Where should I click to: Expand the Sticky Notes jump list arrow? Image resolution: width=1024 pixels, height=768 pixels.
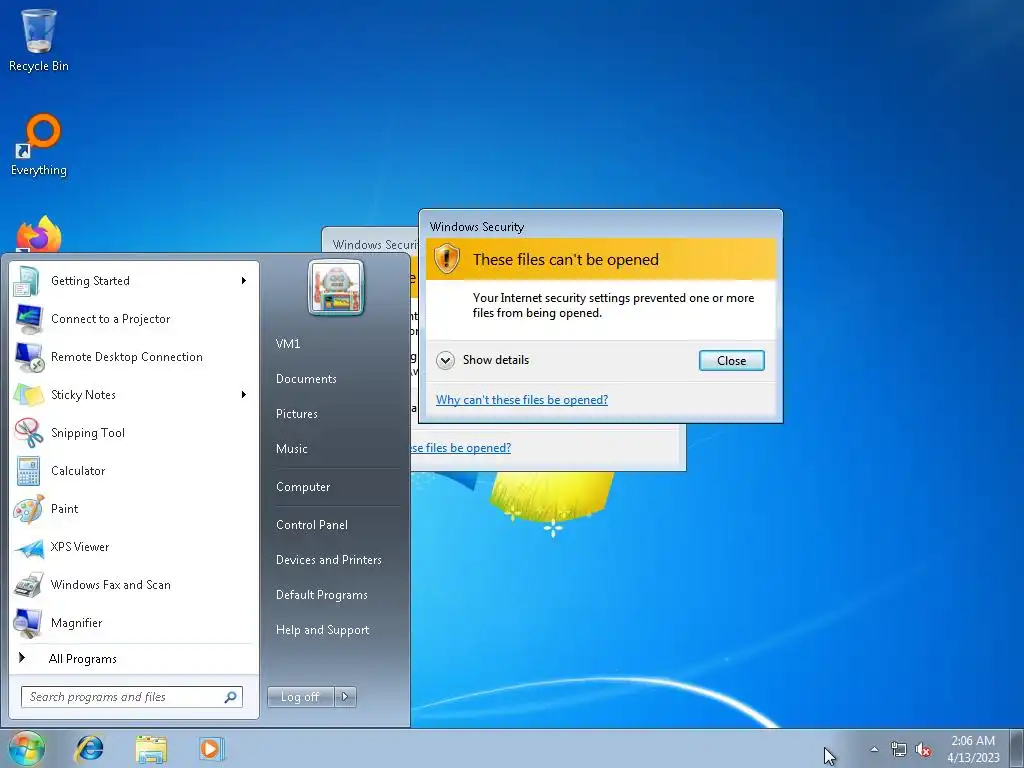pos(244,394)
